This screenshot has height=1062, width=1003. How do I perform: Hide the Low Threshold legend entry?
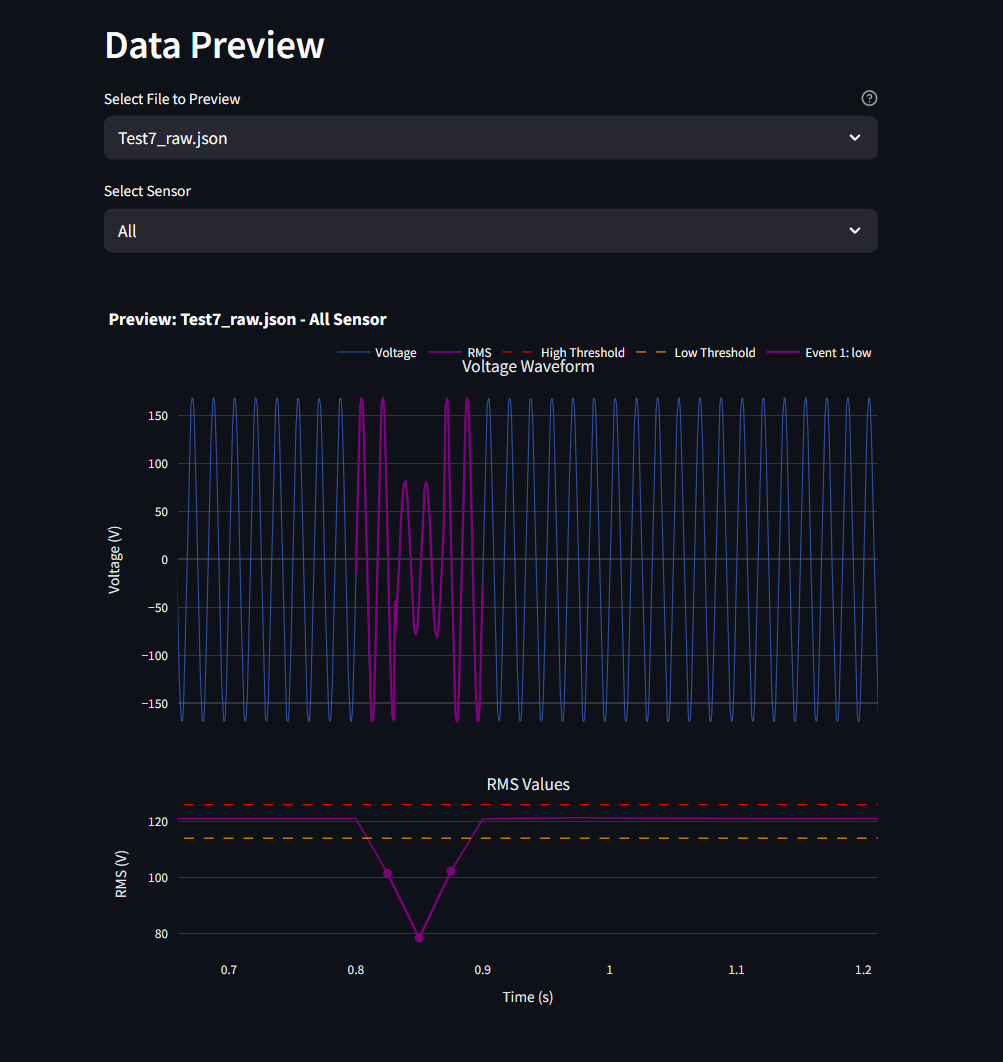(697, 353)
